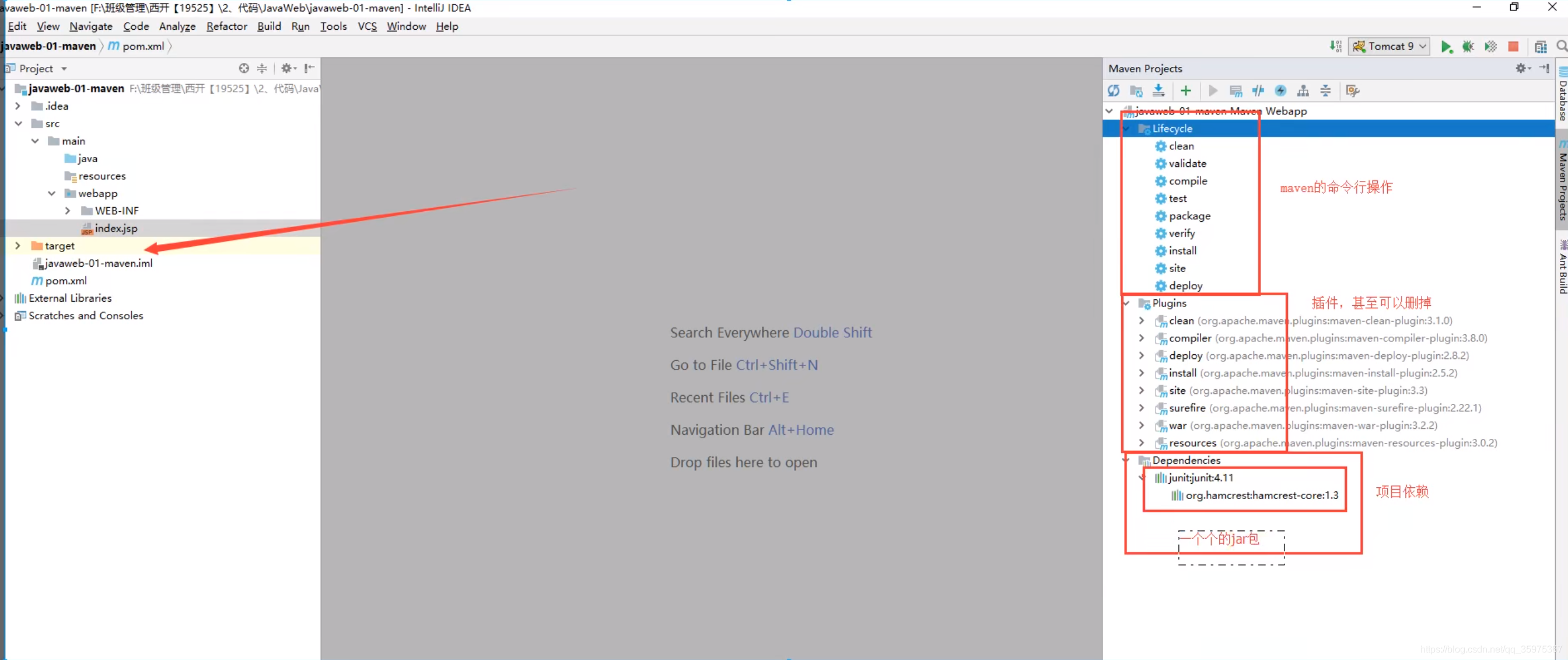1568x660 pixels.
Task: Toggle Database tool window side tab
Action: 1562,95
